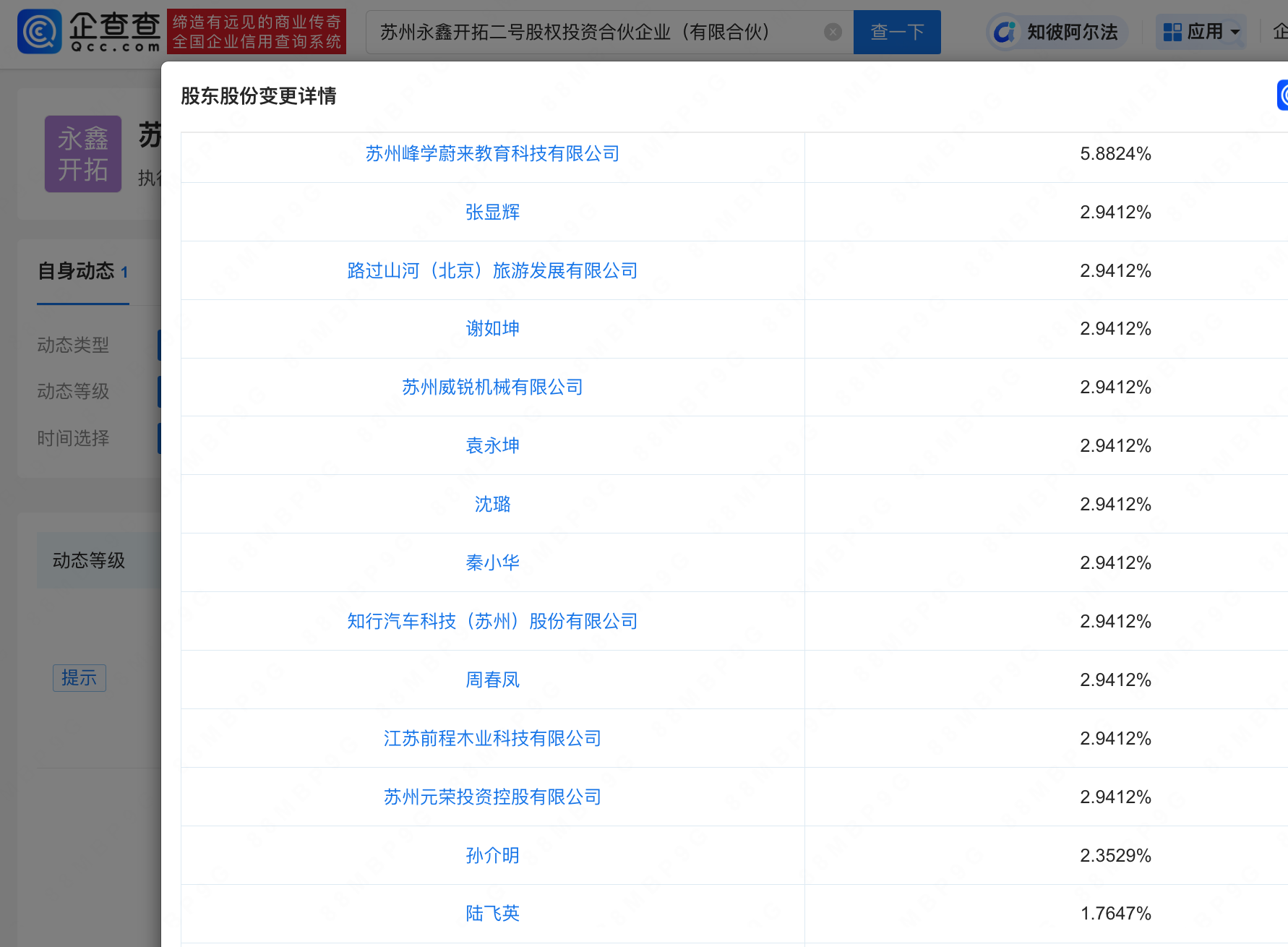1288x947 pixels.
Task: Open shareholder 周春凤 link
Action: click(x=493, y=680)
